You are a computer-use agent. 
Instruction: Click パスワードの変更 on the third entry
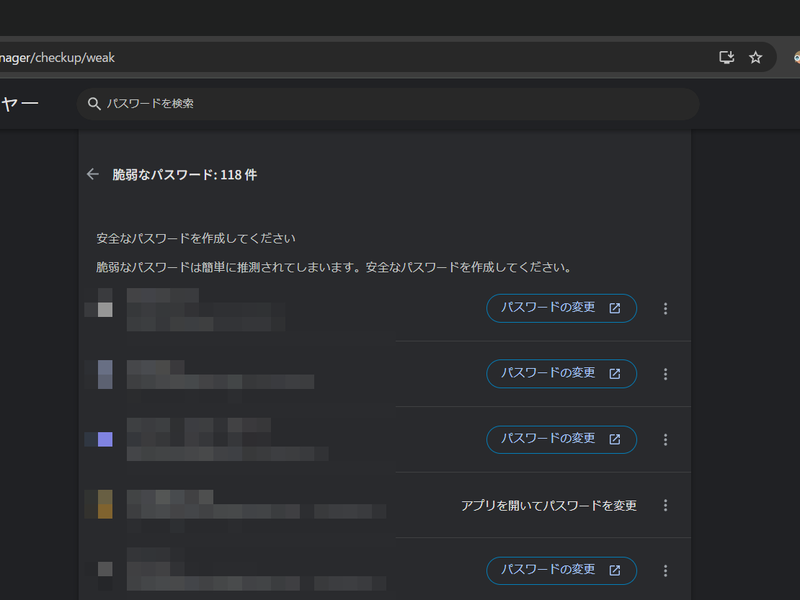[x=561, y=439]
